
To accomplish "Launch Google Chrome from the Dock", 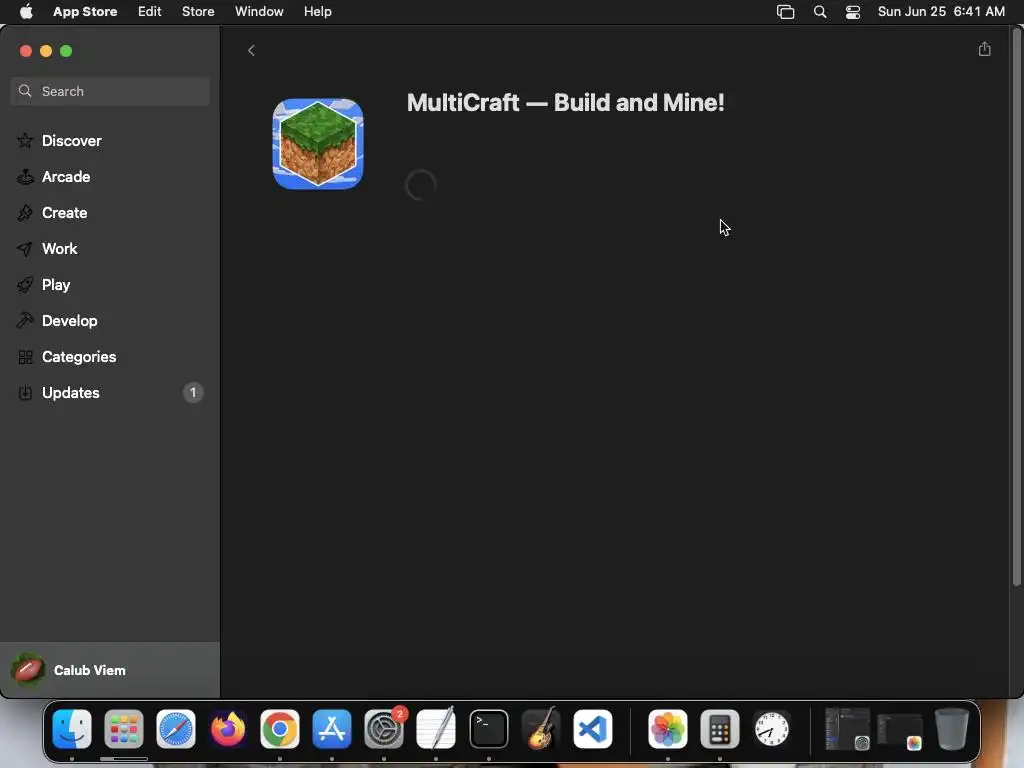I will (280, 728).
